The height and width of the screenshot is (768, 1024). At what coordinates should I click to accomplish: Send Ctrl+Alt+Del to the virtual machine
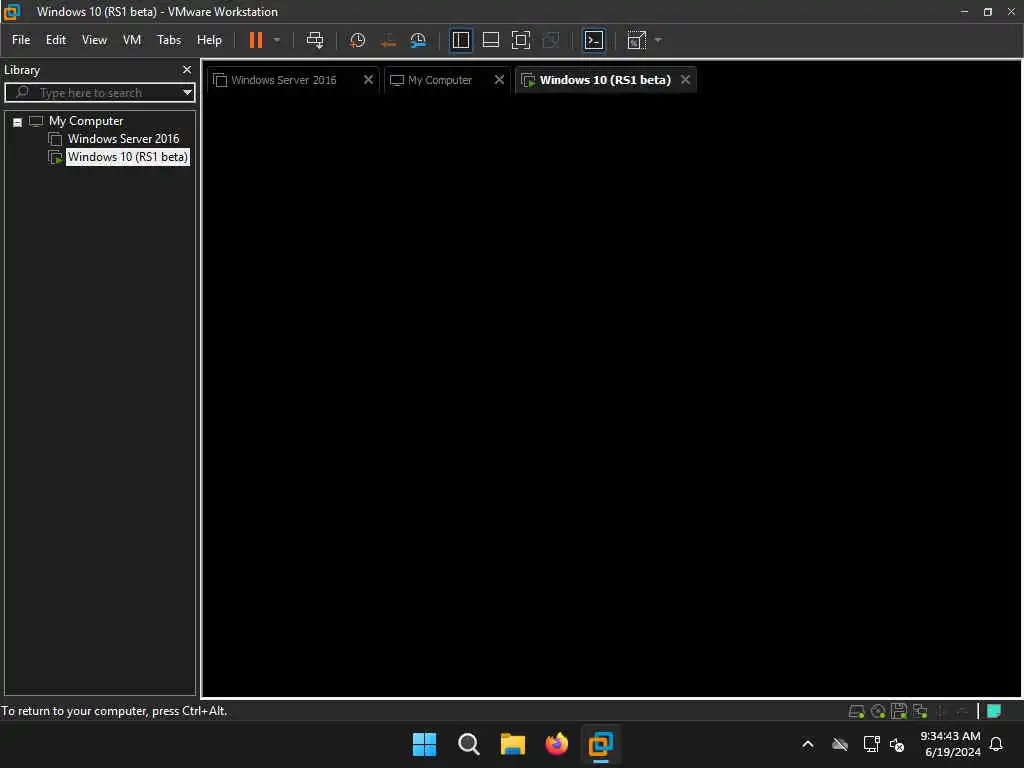(x=315, y=40)
